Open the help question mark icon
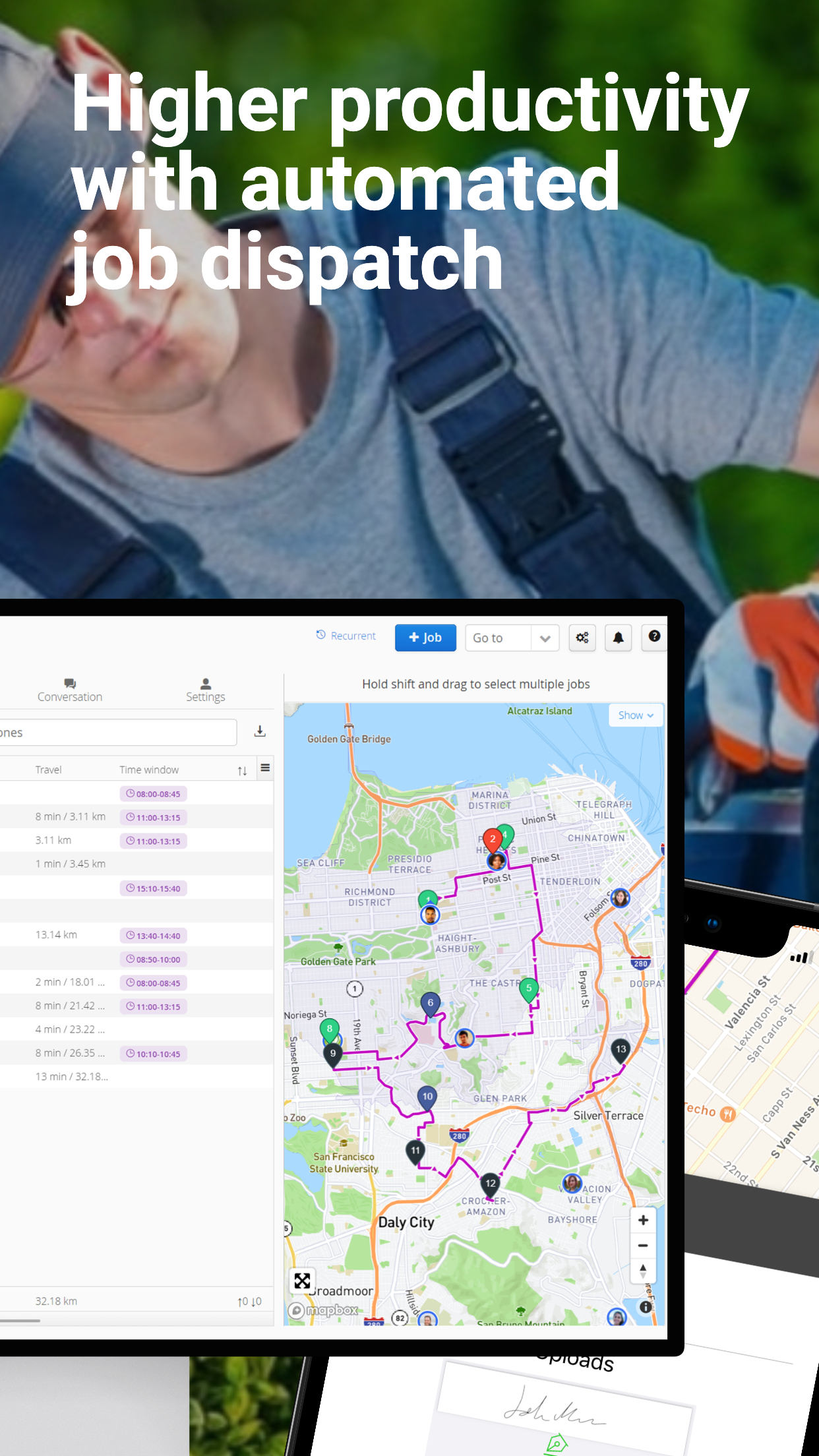The image size is (819, 1456). (x=654, y=636)
